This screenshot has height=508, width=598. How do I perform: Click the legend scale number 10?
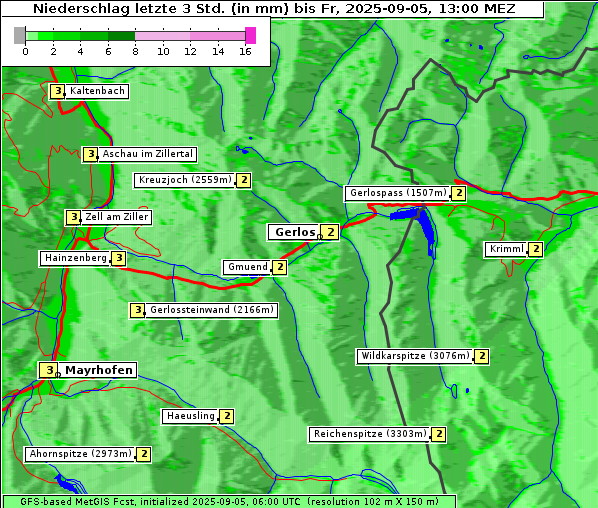(x=163, y=51)
